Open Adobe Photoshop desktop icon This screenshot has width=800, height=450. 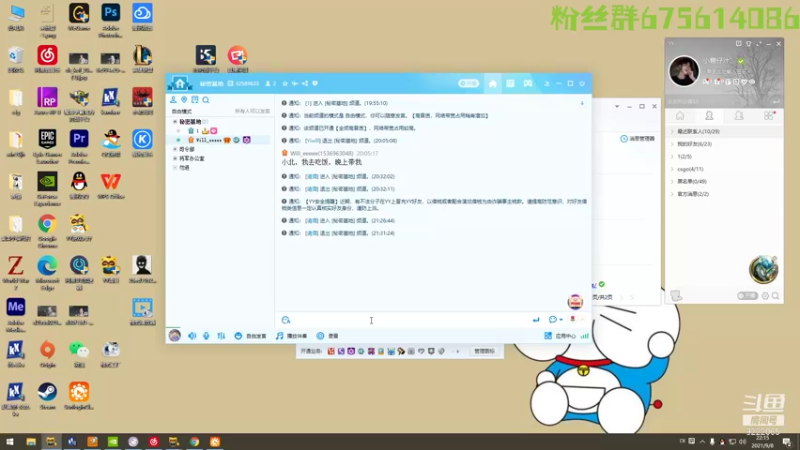coord(110,19)
